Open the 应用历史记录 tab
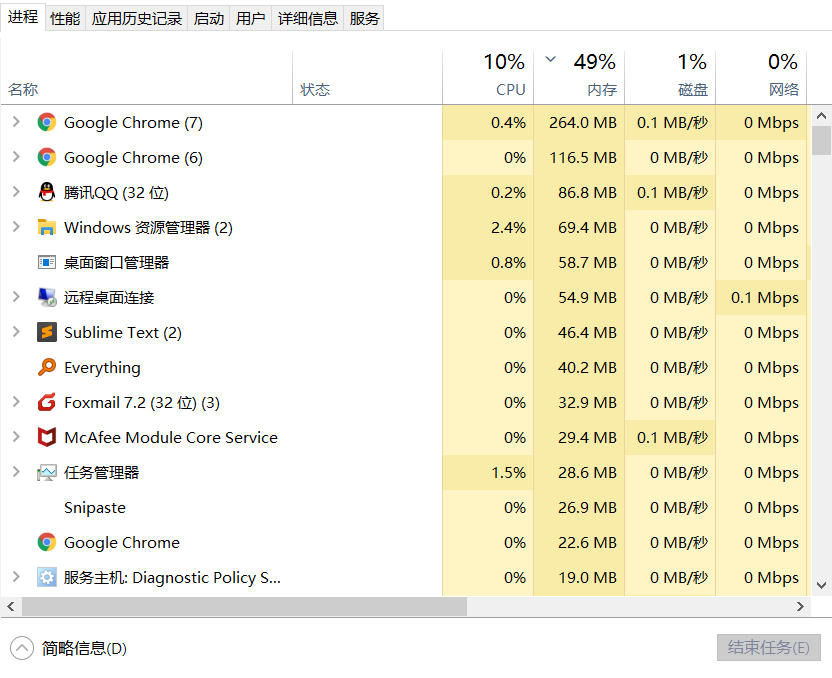This screenshot has width=832, height=678. point(136,19)
